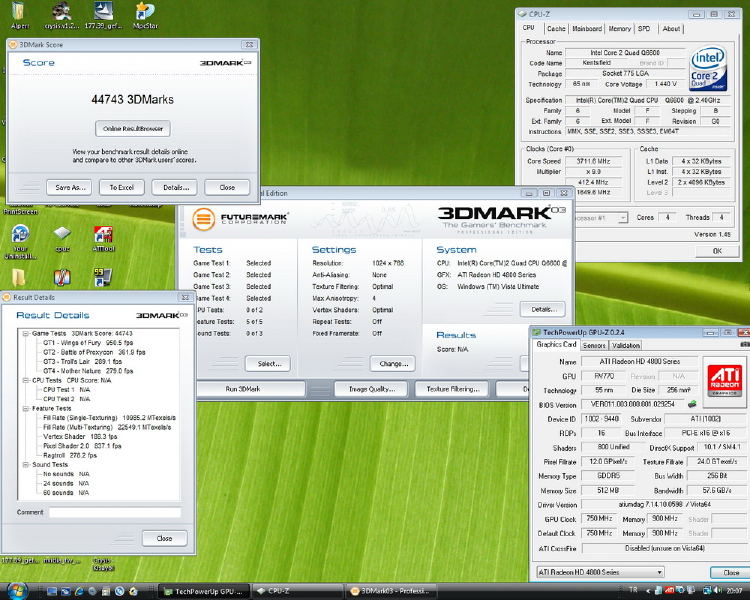Viewport: 750px width, 600px height.
Task: Launch Internet Explorer from quick launch
Action: click(79, 591)
